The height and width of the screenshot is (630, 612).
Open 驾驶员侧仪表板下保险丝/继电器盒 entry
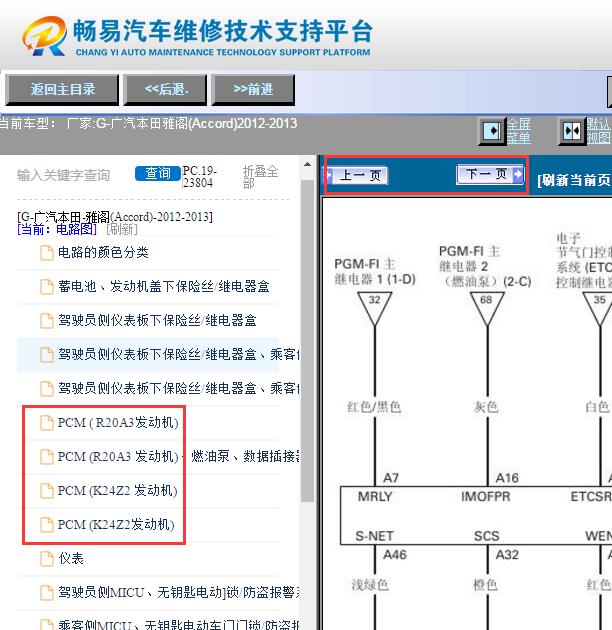157,321
